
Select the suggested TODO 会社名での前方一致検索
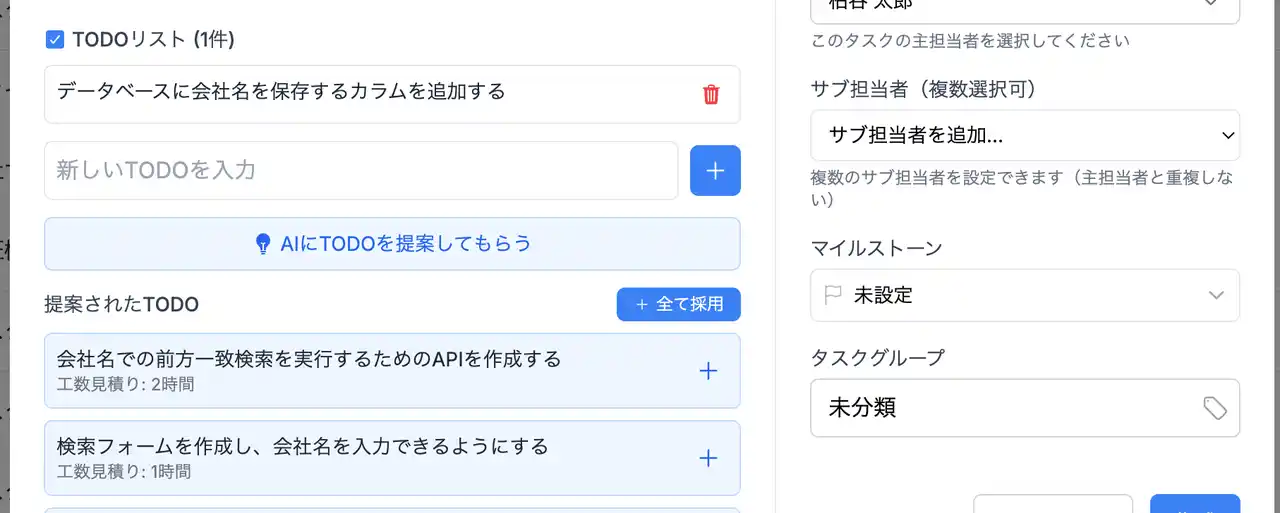point(308,359)
